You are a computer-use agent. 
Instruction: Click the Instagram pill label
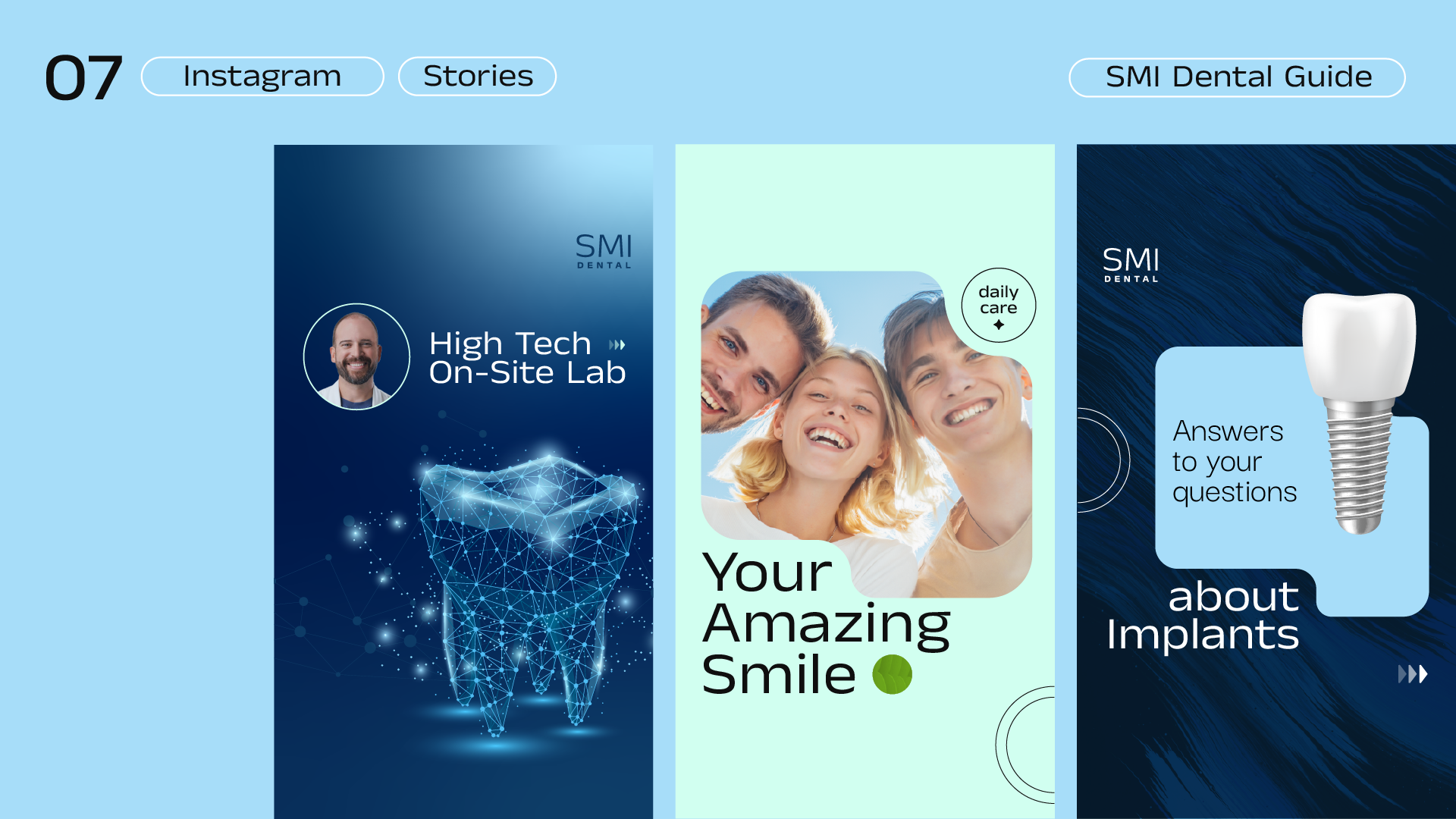(262, 77)
